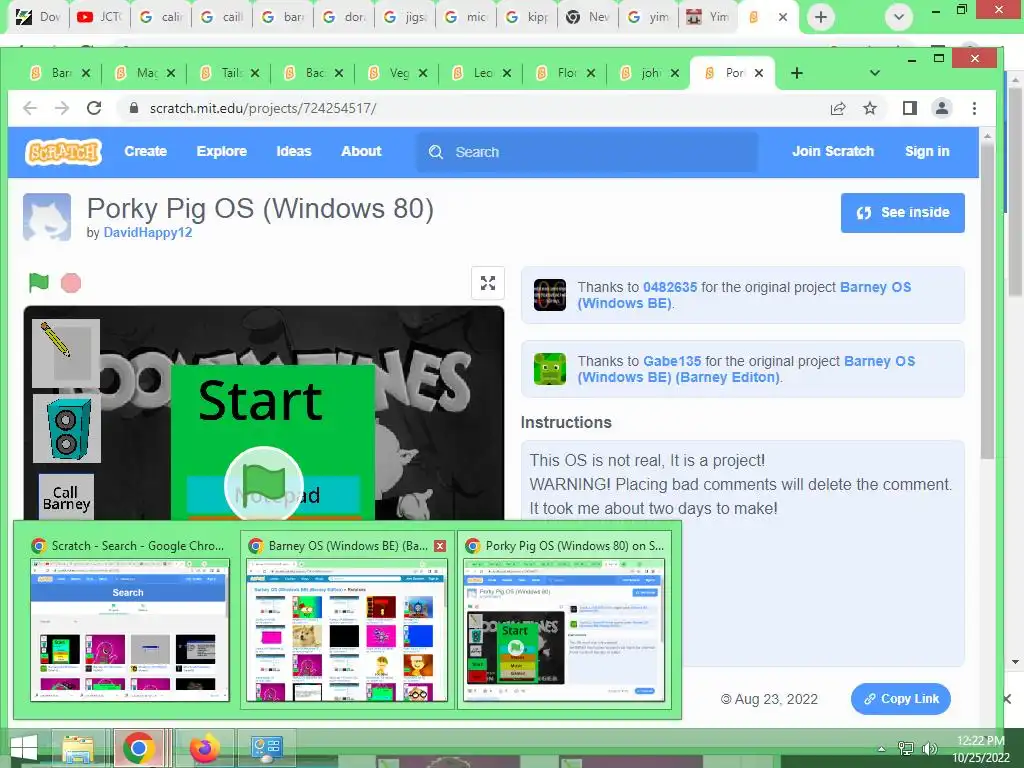Image resolution: width=1024 pixels, height=768 pixels.
Task: Toggle the Chrome side panel icon
Action: pyautogui.click(x=910, y=108)
